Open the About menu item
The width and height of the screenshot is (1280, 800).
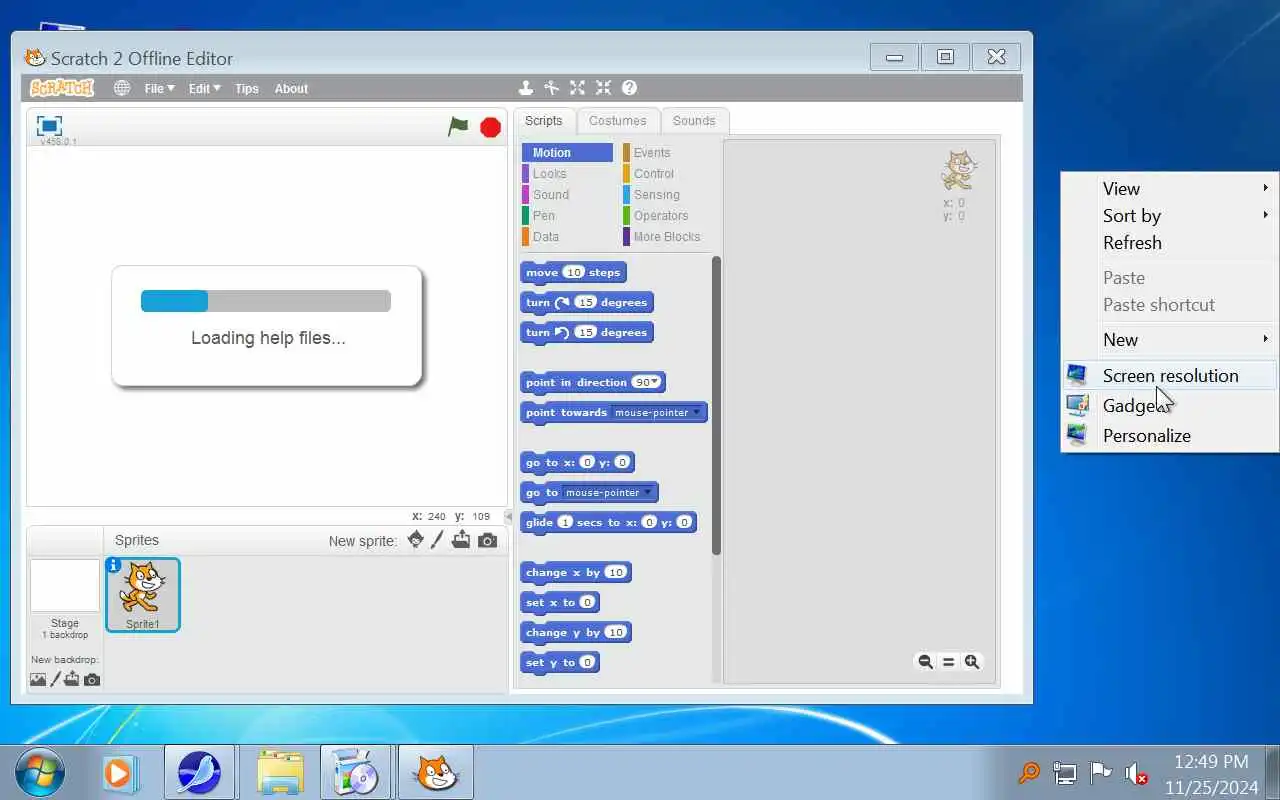pyautogui.click(x=291, y=88)
